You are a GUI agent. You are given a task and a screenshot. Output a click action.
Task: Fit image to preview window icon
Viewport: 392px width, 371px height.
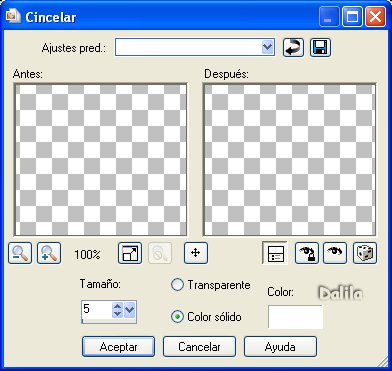tap(130, 253)
